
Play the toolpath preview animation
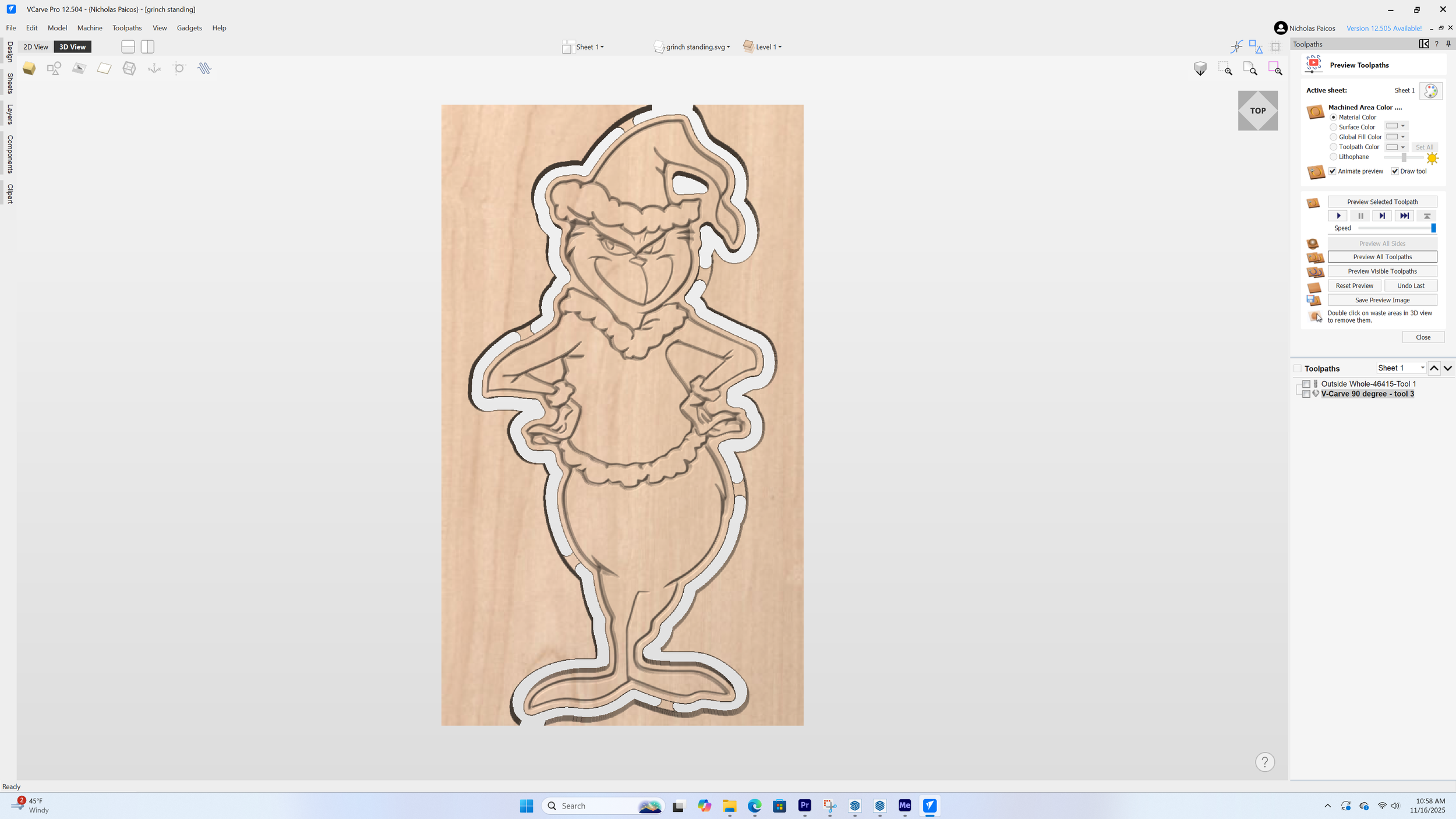click(x=1338, y=216)
